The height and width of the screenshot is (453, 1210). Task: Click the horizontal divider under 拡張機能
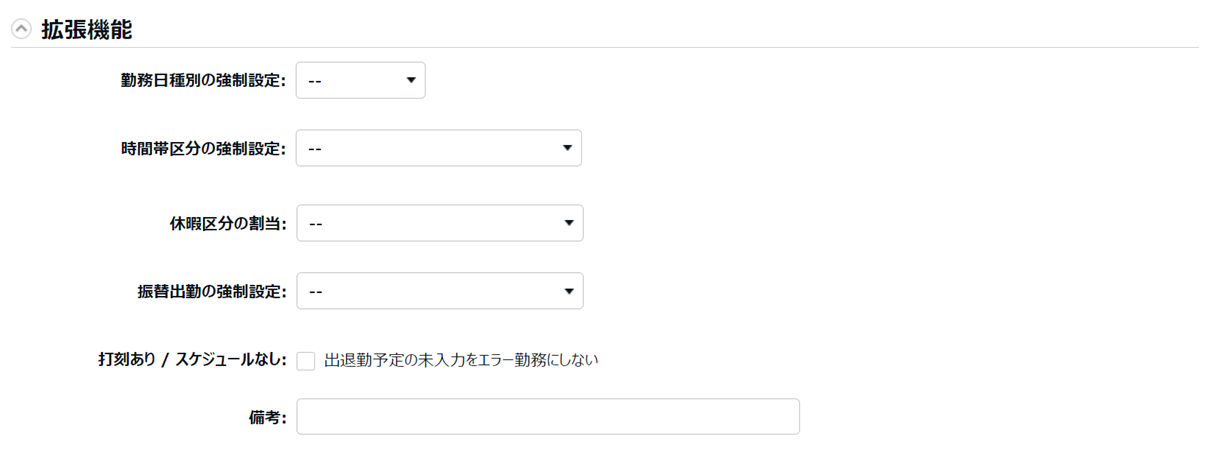(604, 47)
